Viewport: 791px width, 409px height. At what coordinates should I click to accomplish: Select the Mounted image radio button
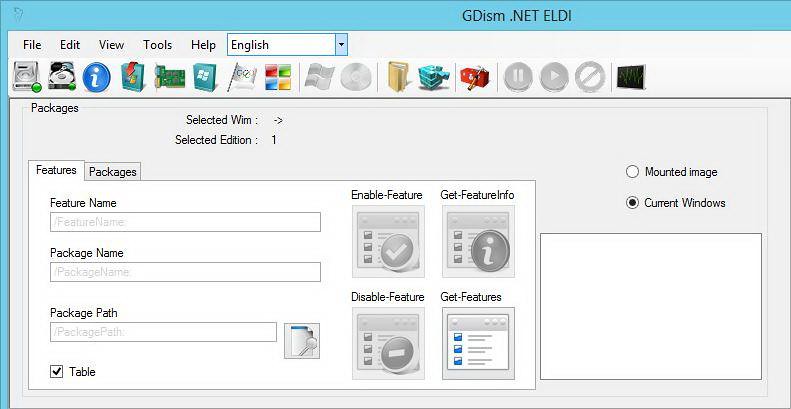632,172
